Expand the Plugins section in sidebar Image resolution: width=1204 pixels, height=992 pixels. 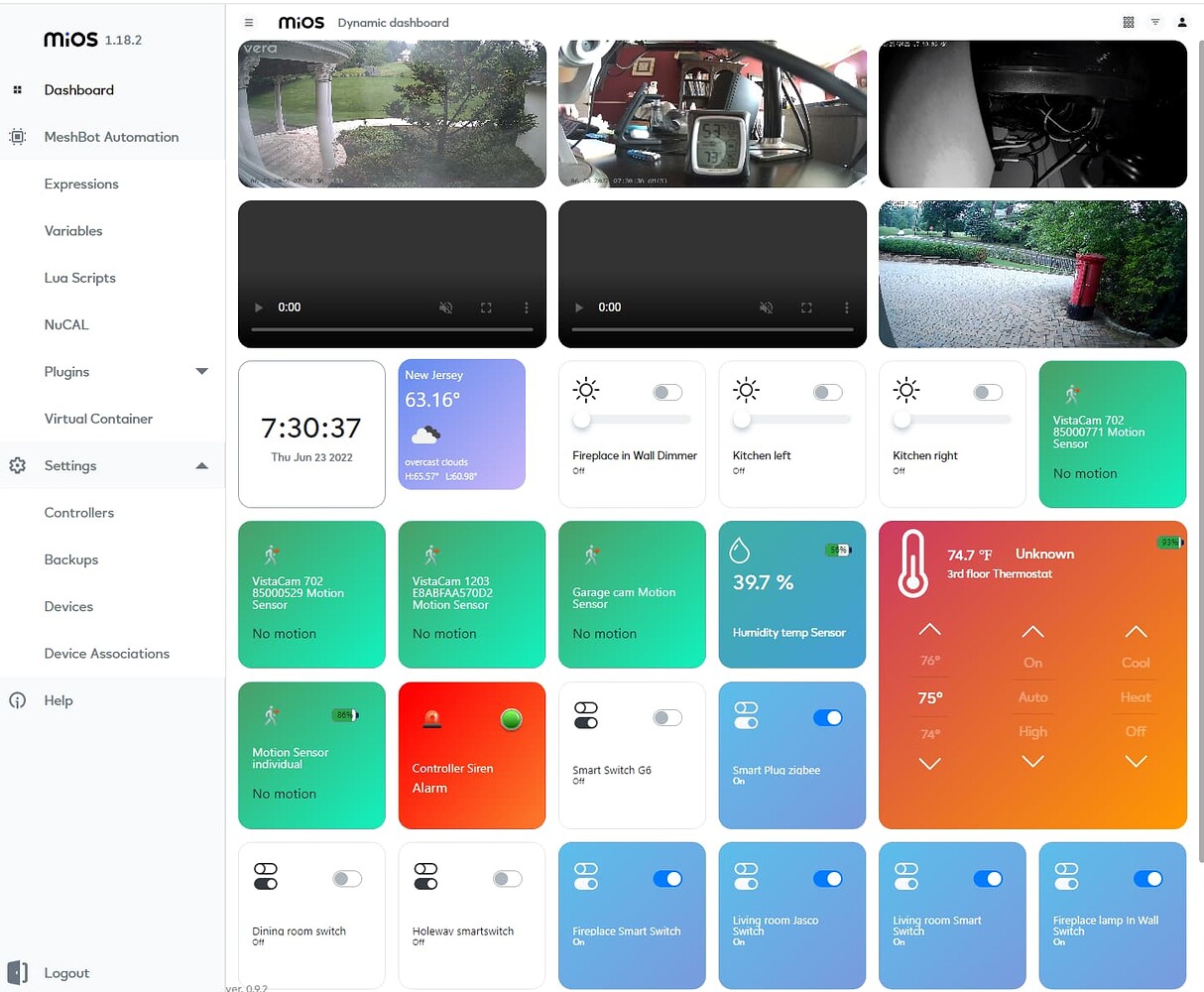click(x=201, y=371)
